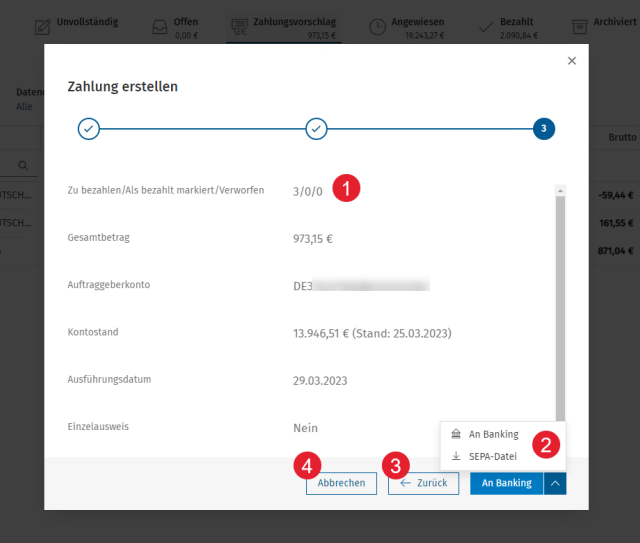
Task: Collapse the An Banking split-button chevron
Action: click(x=555, y=483)
